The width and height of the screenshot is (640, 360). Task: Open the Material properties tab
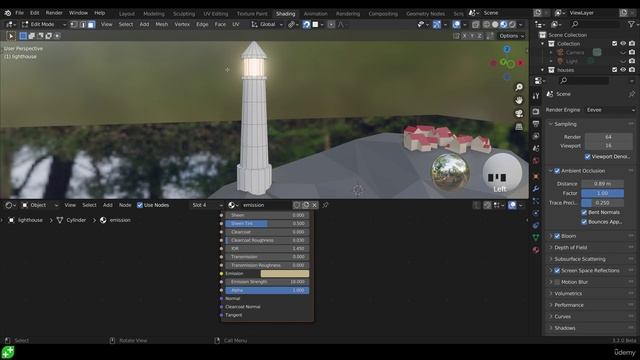pos(536,249)
